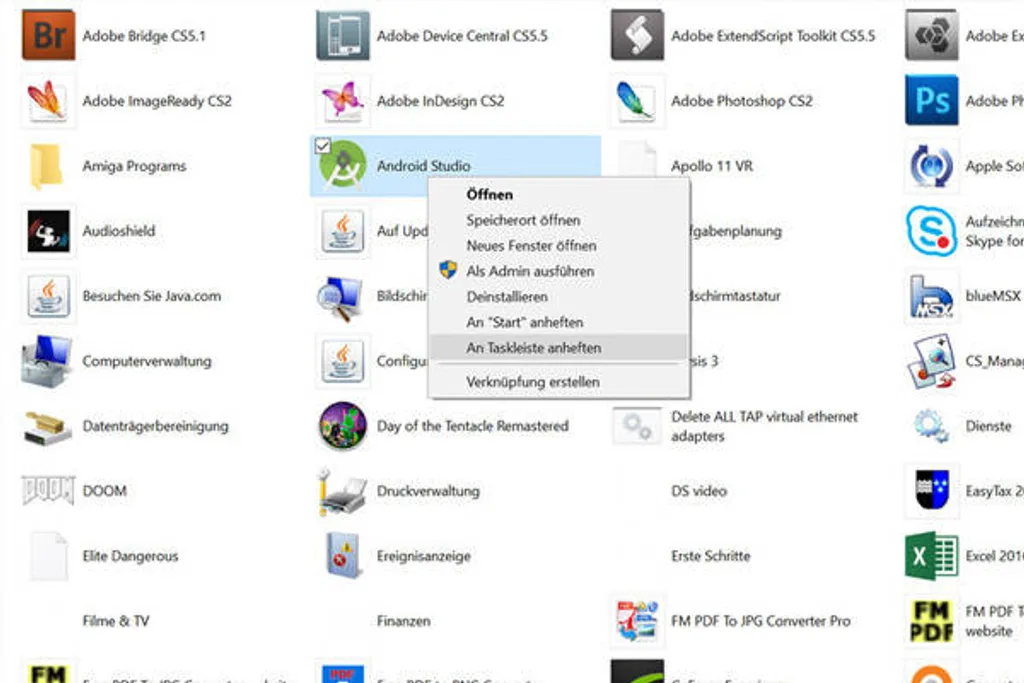This screenshot has height=683, width=1024.
Task: Click the Amiga Programs label
Action: 134,167
